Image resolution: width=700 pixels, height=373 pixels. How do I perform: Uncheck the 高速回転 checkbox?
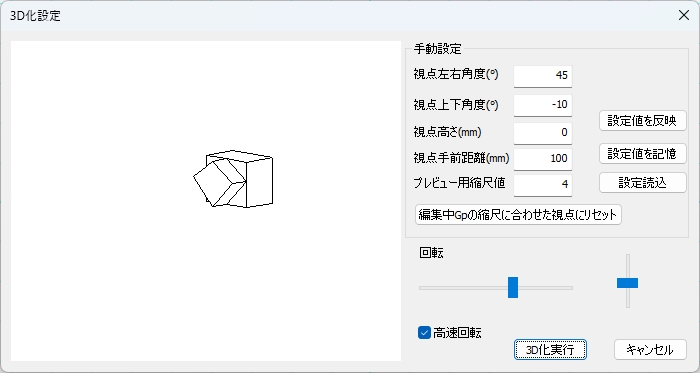pyautogui.click(x=424, y=332)
